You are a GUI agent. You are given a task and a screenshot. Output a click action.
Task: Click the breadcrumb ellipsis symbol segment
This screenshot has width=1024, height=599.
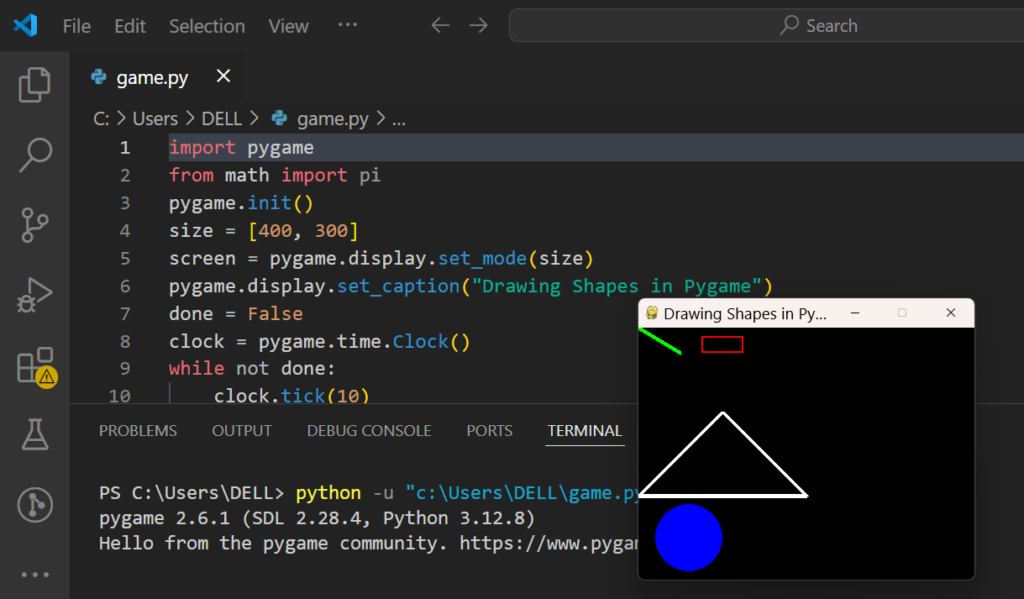398,120
